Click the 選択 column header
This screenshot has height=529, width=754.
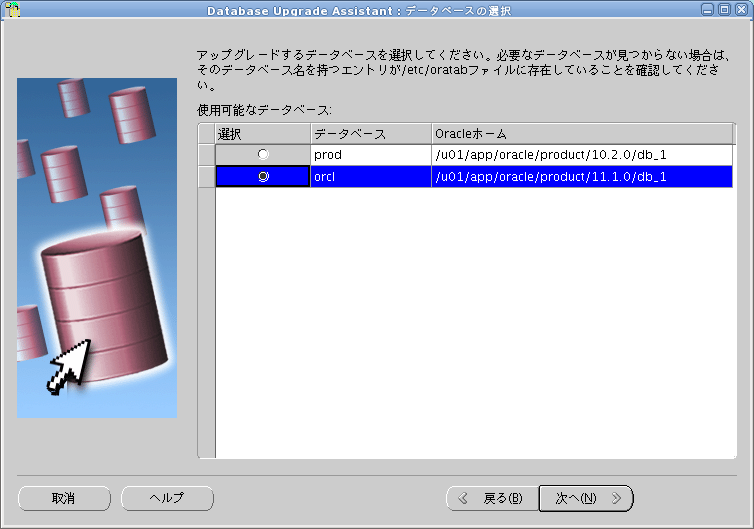tap(263, 134)
